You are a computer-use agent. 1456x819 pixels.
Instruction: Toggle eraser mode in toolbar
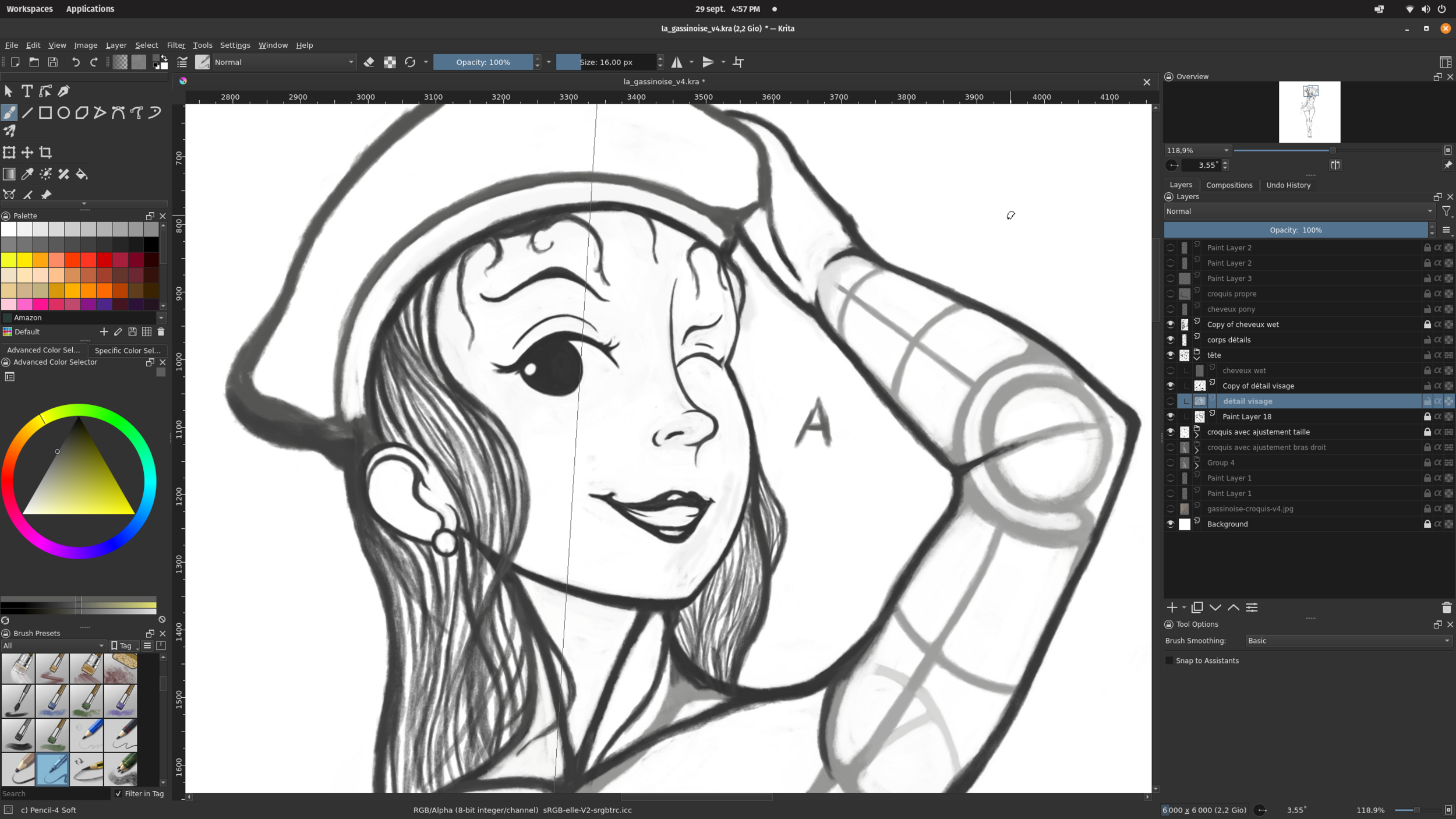[369, 62]
